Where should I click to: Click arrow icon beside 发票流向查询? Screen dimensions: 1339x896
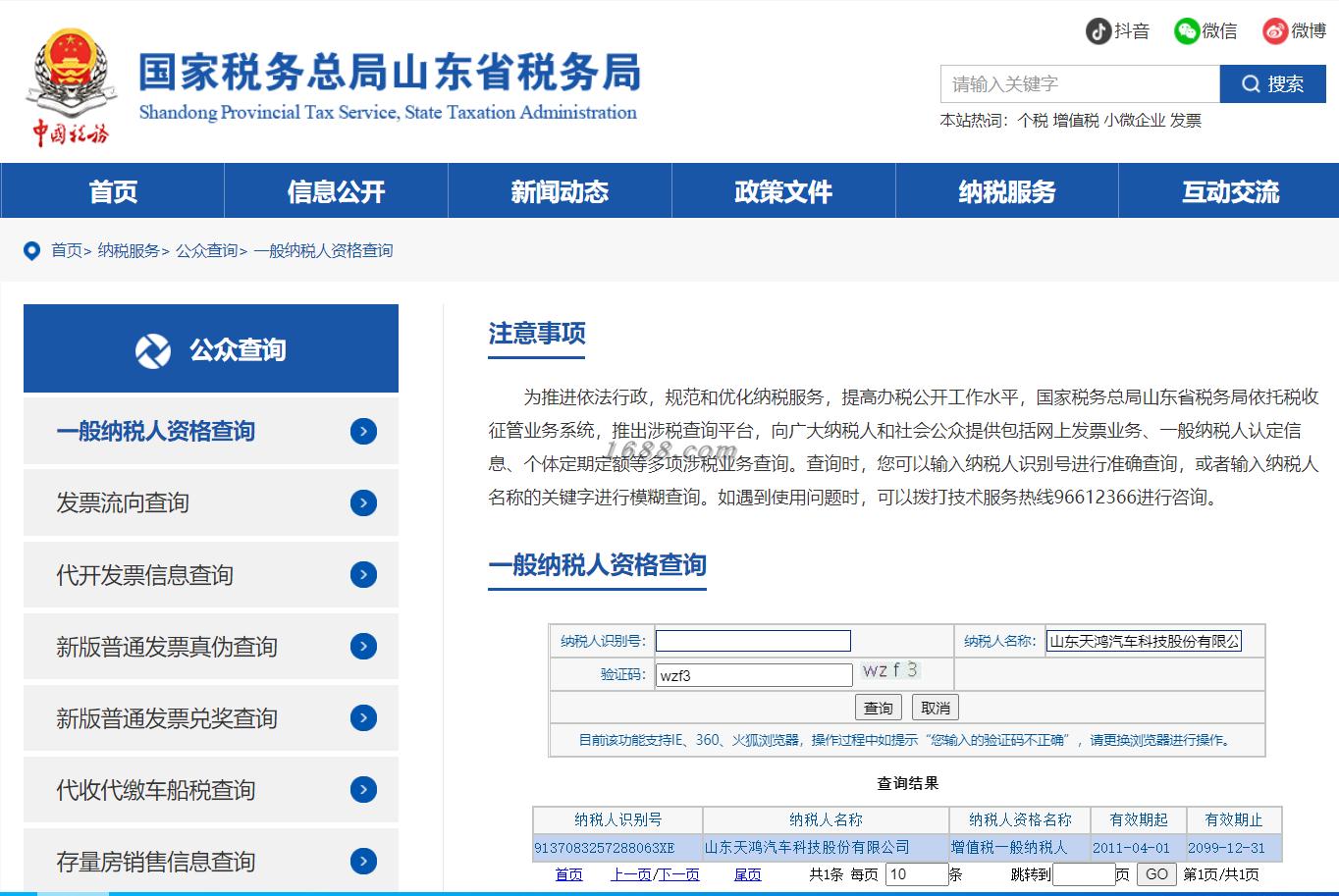click(363, 502)
